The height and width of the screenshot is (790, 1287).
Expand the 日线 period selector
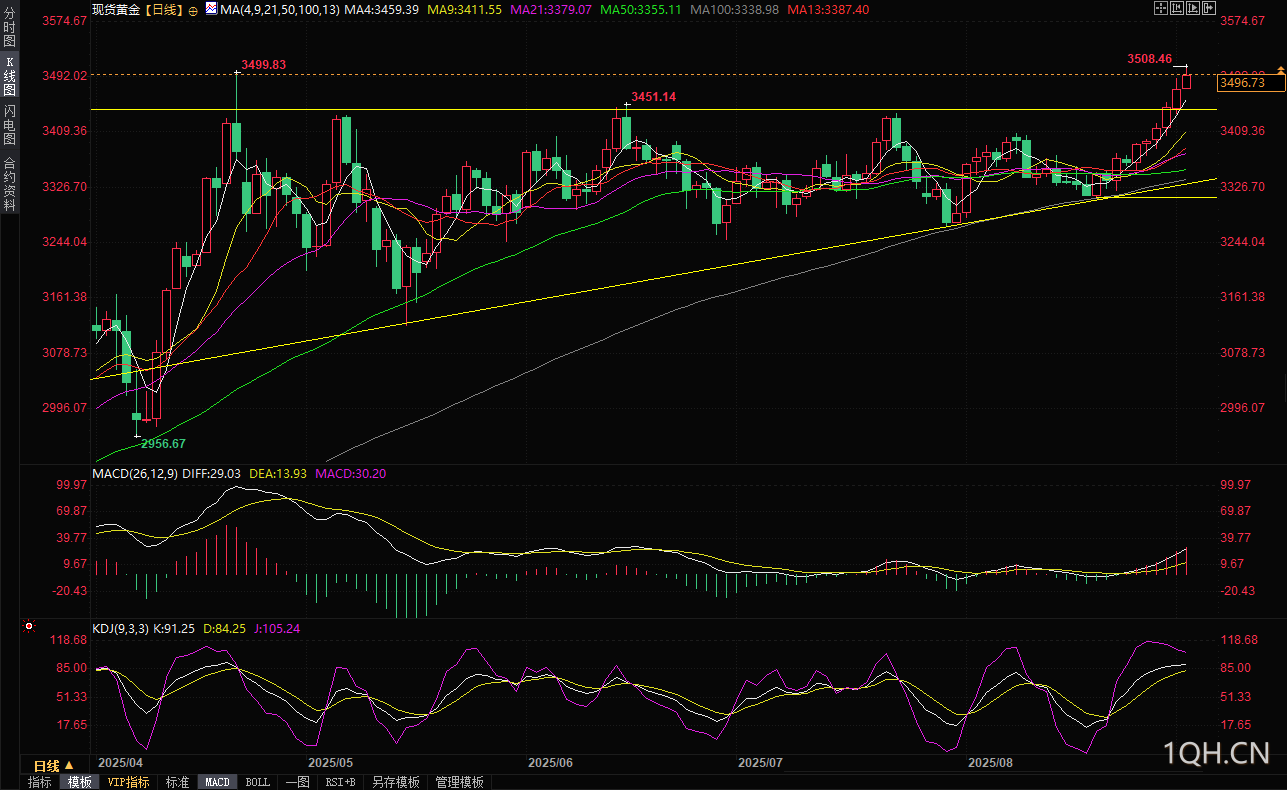pyautogui.click(x=54, y=765)
